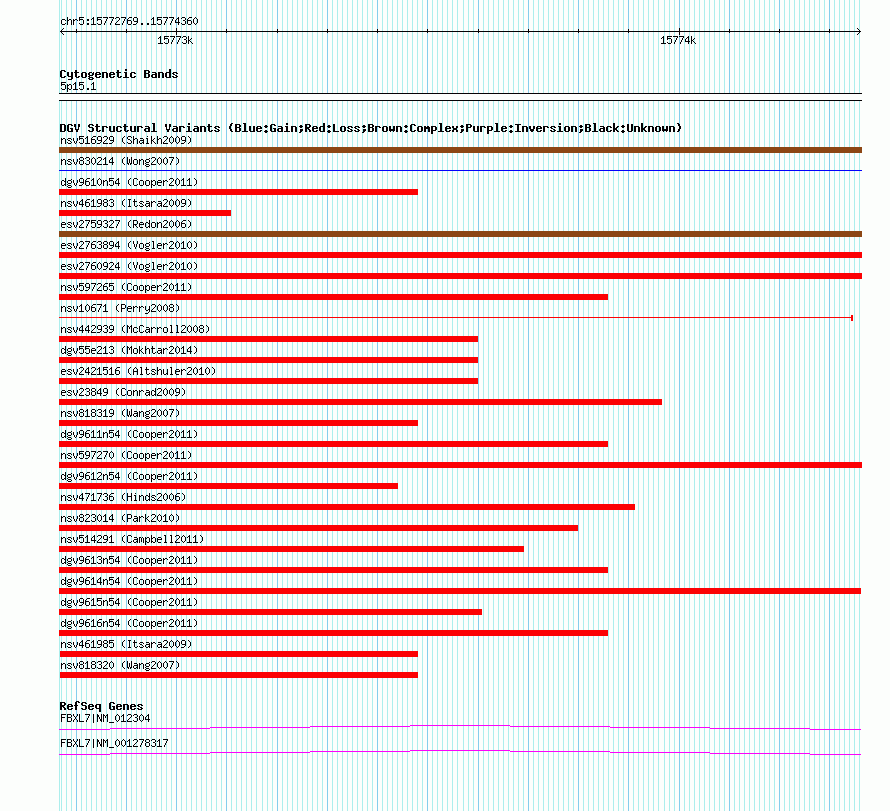Click the RefSeq Genes track title

tap(102, 706)
